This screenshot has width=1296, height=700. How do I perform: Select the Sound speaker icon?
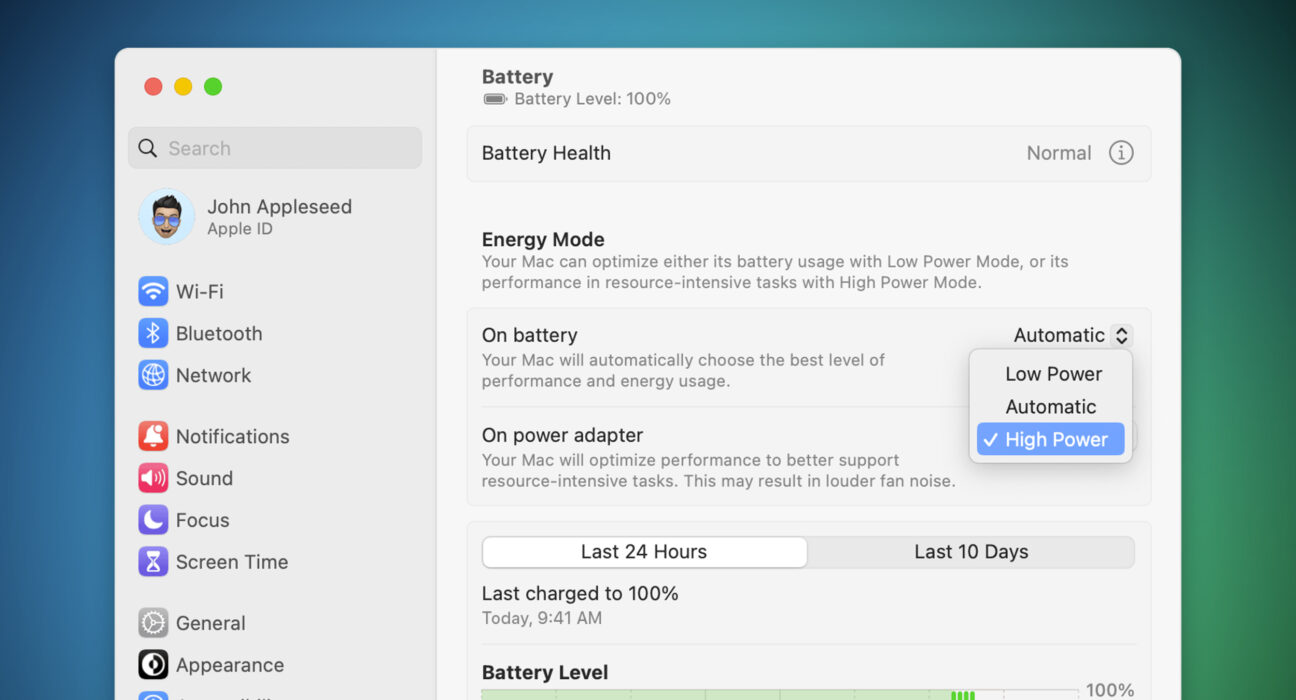(153, 478)
